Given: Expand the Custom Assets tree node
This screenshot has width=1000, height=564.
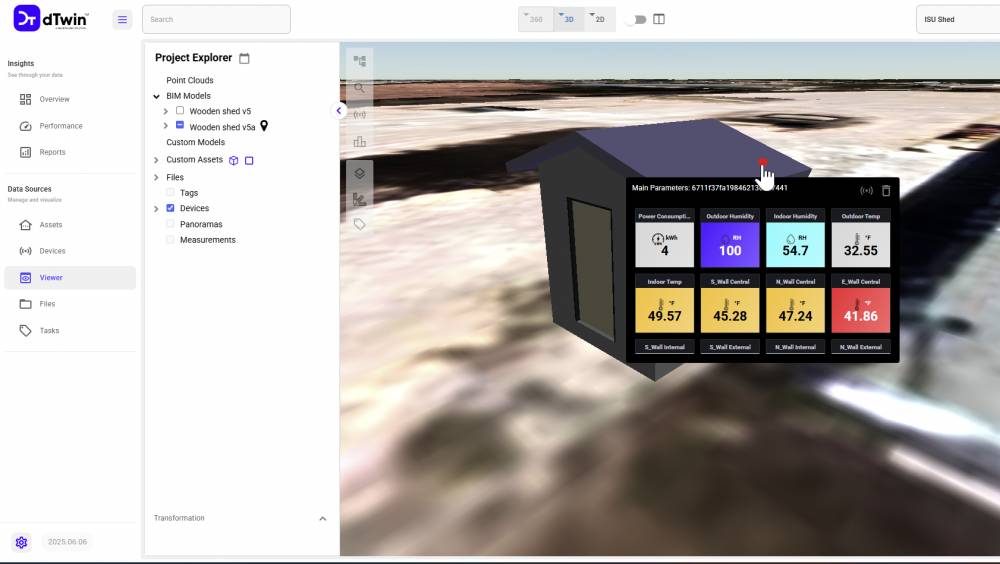Looking at the screenshot, I should [156, 160].
